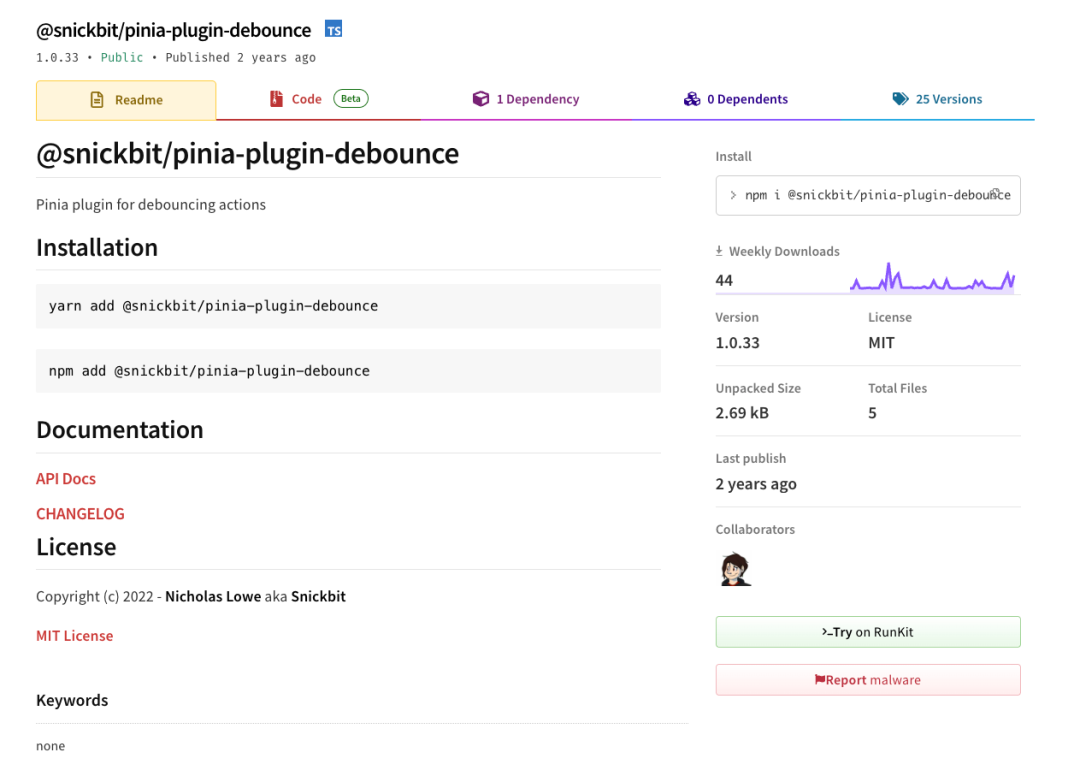
Task: Click the Versions tags icon
Action: [901, 98]
